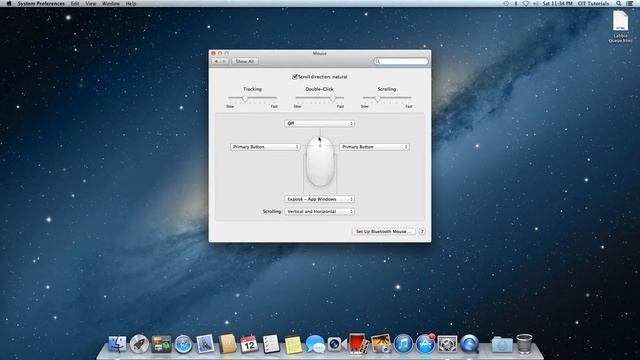640x360 pixels.
Task: Click volume icon in menu bar
Action: pyautogui.click(x=535, y=3)
